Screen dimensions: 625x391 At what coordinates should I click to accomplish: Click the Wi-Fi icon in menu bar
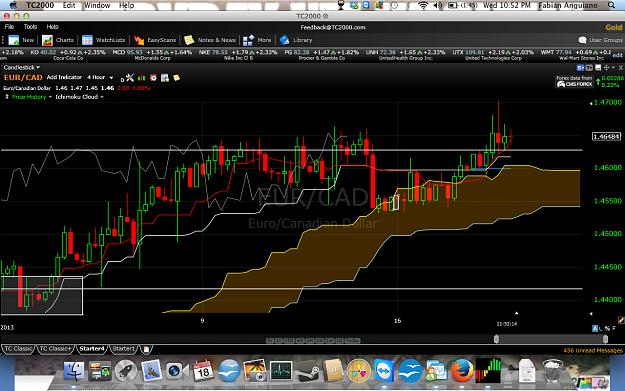[x=423, y=5]
